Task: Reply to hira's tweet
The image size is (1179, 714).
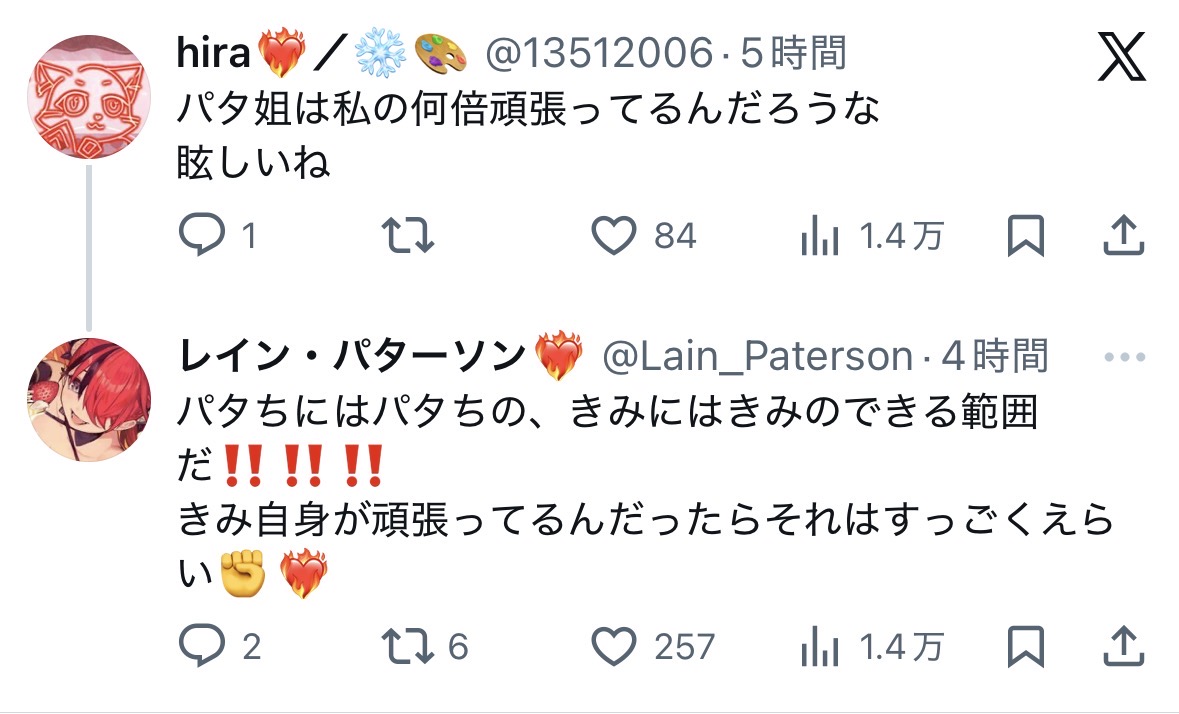Action: 202,234
